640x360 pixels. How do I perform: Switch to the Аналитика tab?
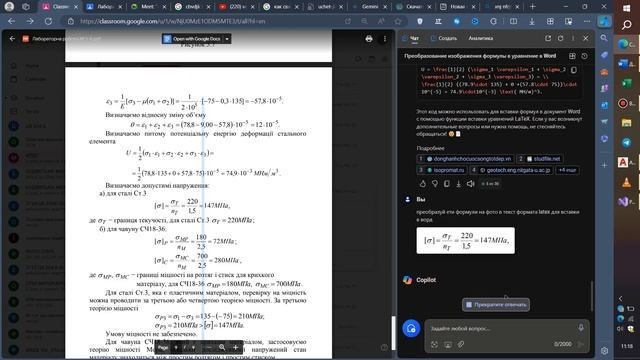click(x=480, y=38)
